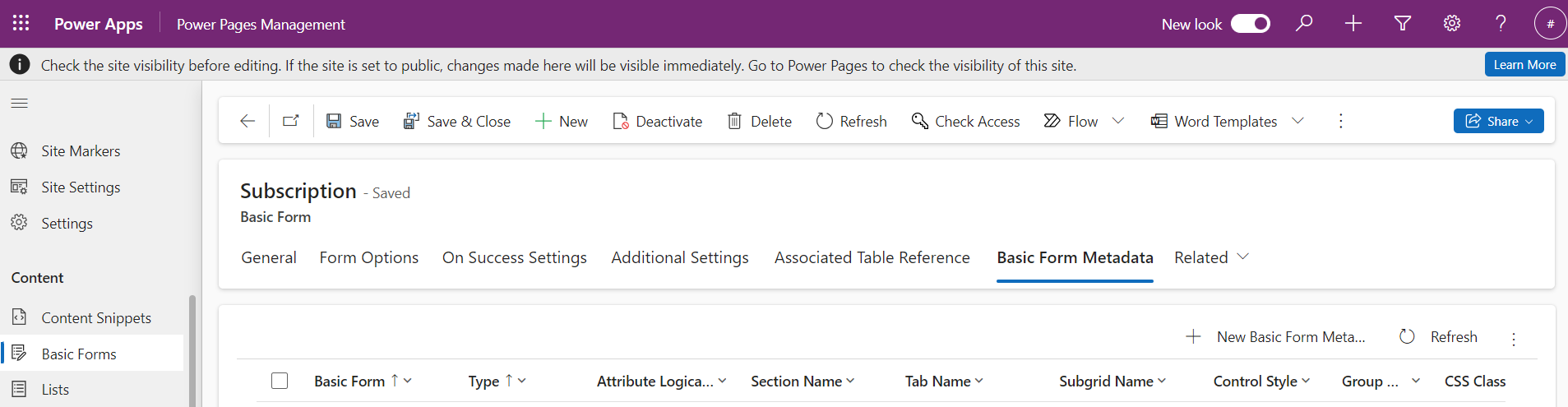This screenshot has width=1568, height=407.
Task: Open the On Success Settings tab
Action: (x=514, y=257)
